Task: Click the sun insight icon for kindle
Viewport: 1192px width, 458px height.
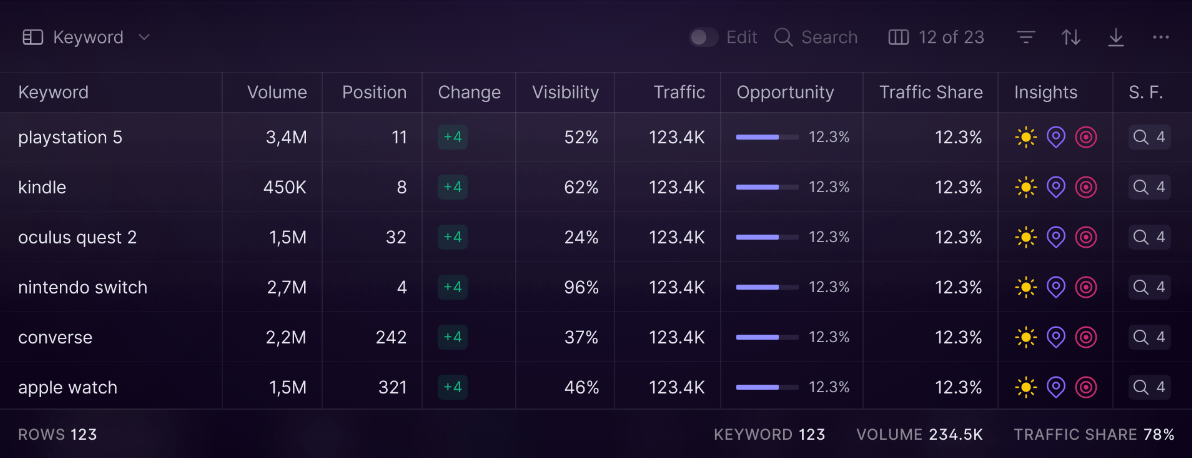Action: [x=1026, y=187]
